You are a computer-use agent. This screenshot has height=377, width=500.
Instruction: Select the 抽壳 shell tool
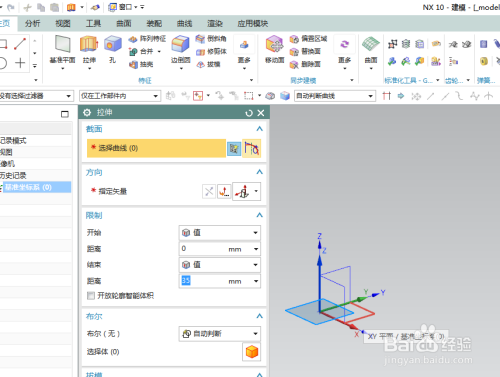(141, 64)
